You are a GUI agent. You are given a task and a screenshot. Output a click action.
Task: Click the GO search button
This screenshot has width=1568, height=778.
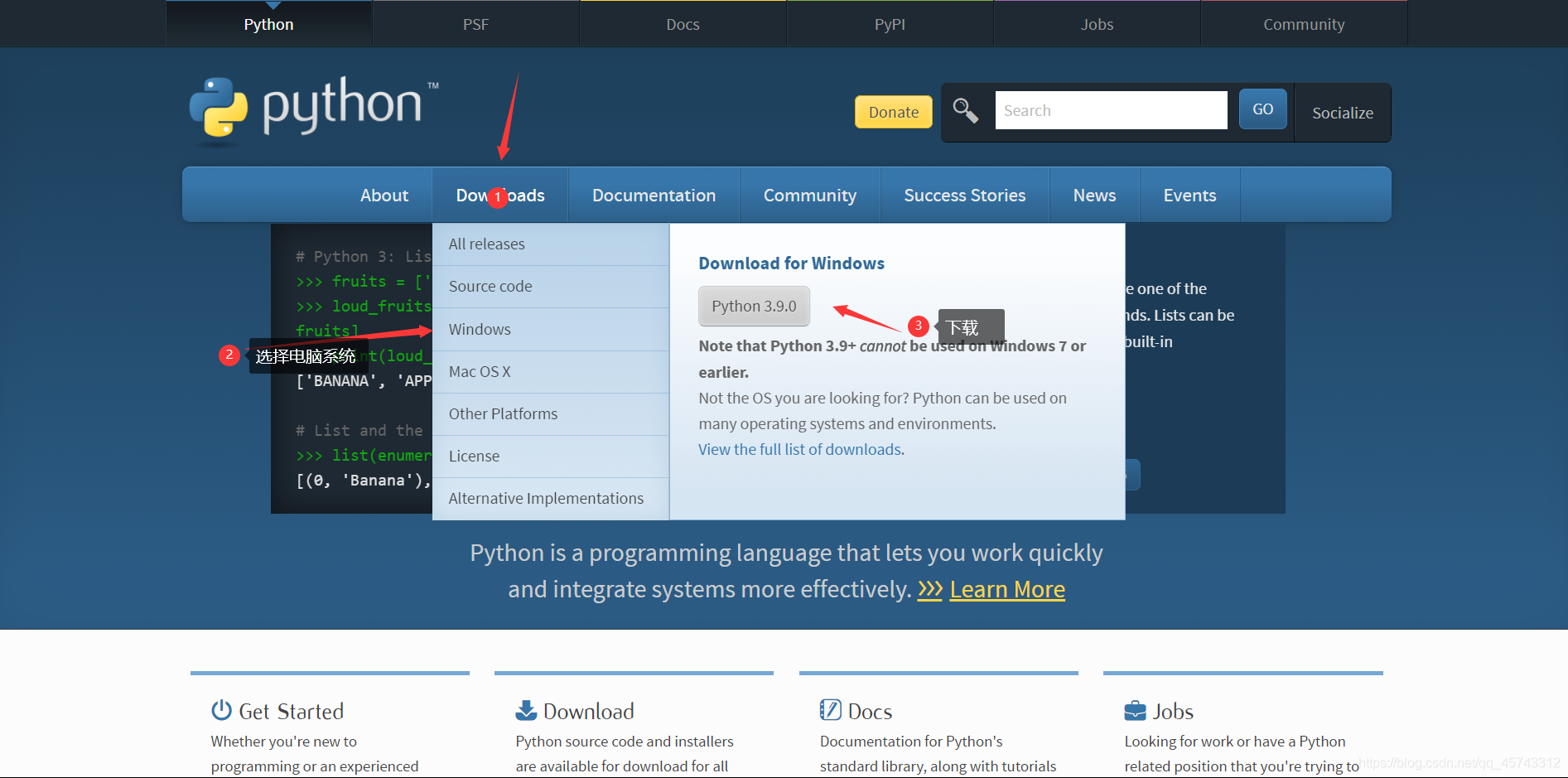tap(1262, 109)
